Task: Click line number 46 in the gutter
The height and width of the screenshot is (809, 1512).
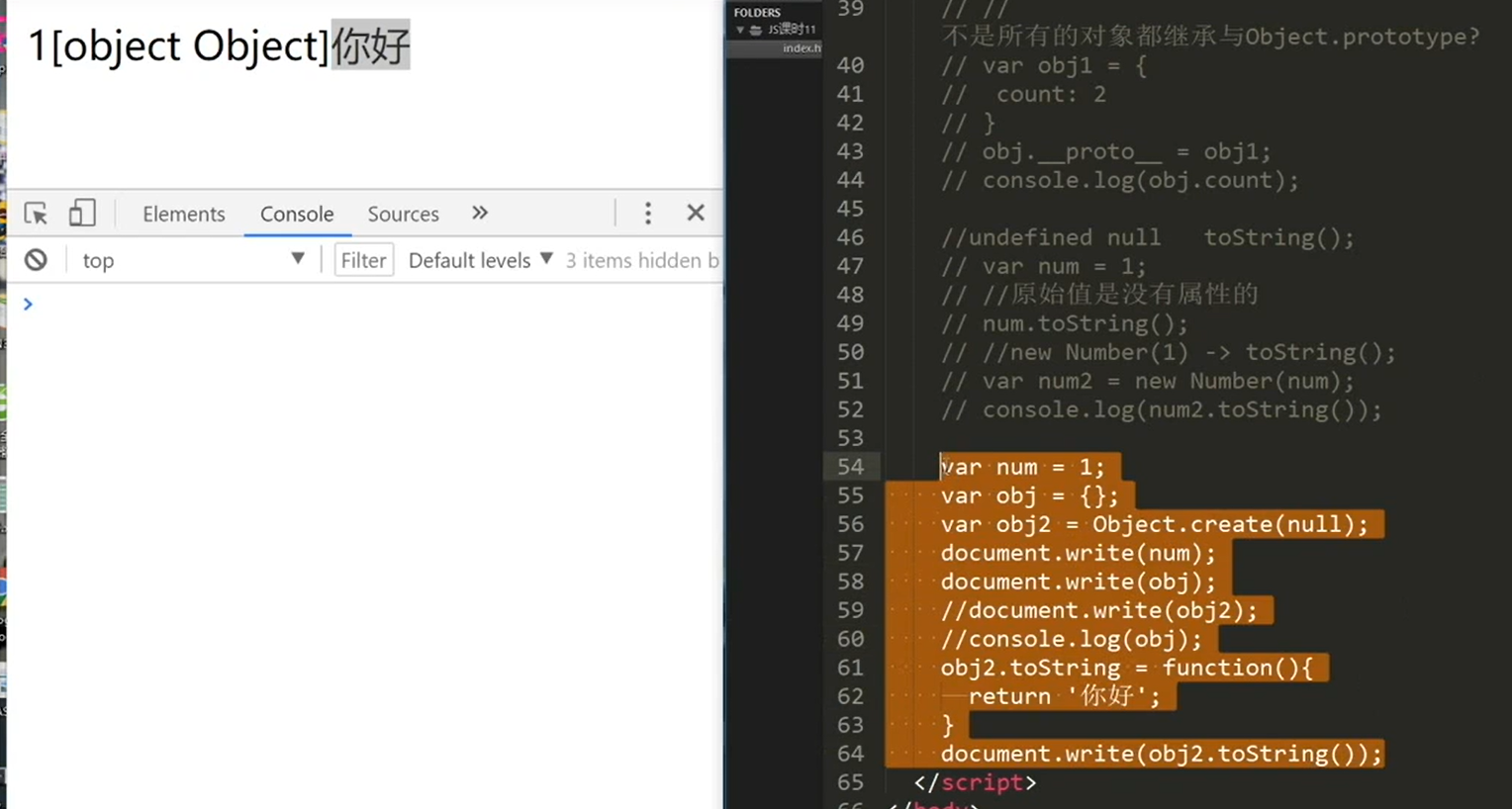Action: tap(850, 237)
